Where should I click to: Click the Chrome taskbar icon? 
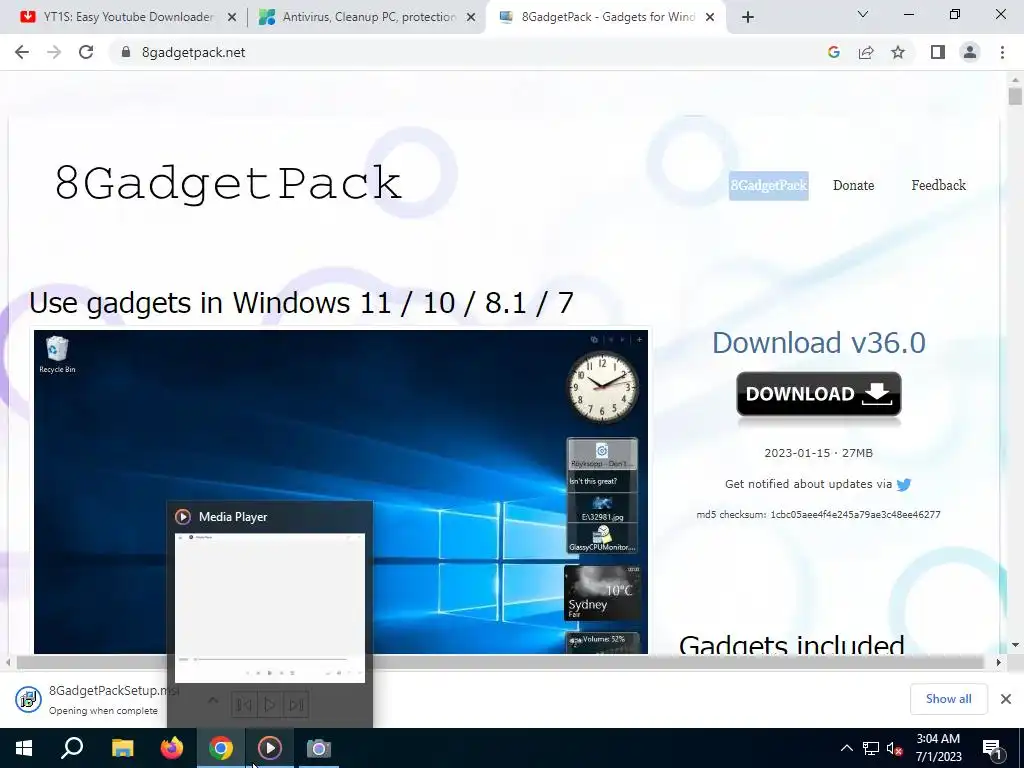pos(221,748)
